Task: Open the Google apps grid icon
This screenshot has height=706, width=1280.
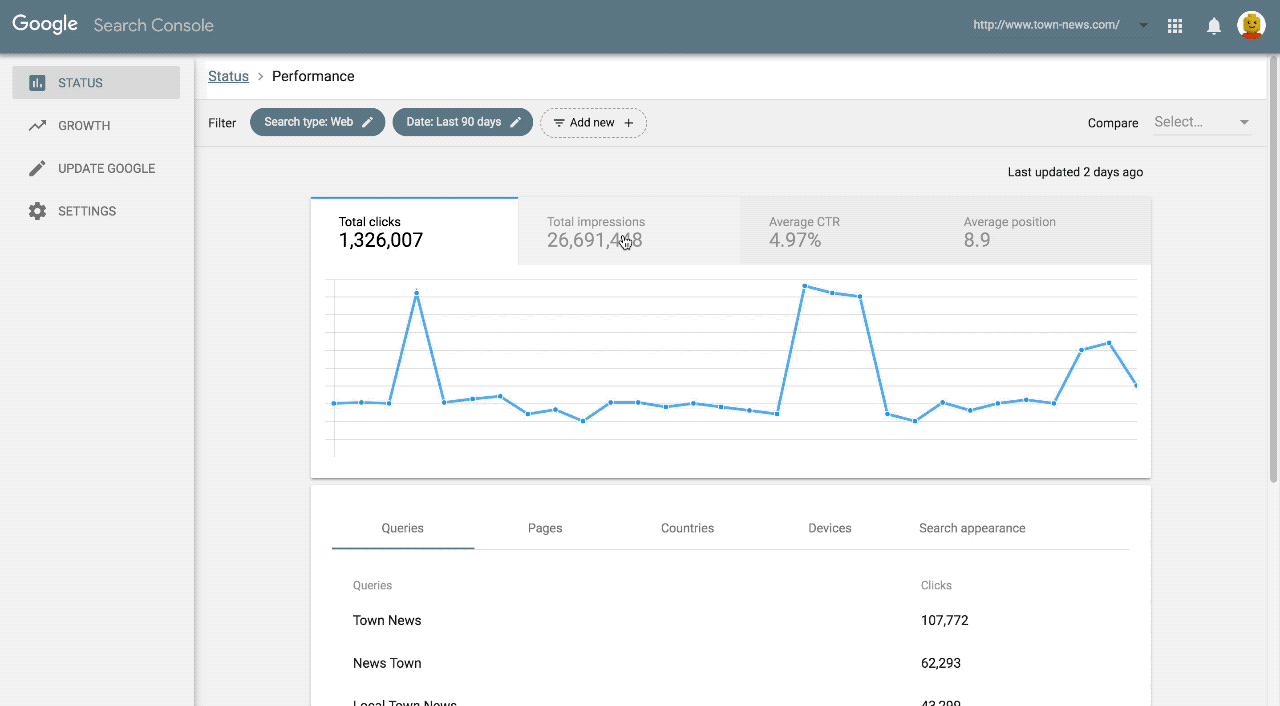Action: tap(1175, 26)
